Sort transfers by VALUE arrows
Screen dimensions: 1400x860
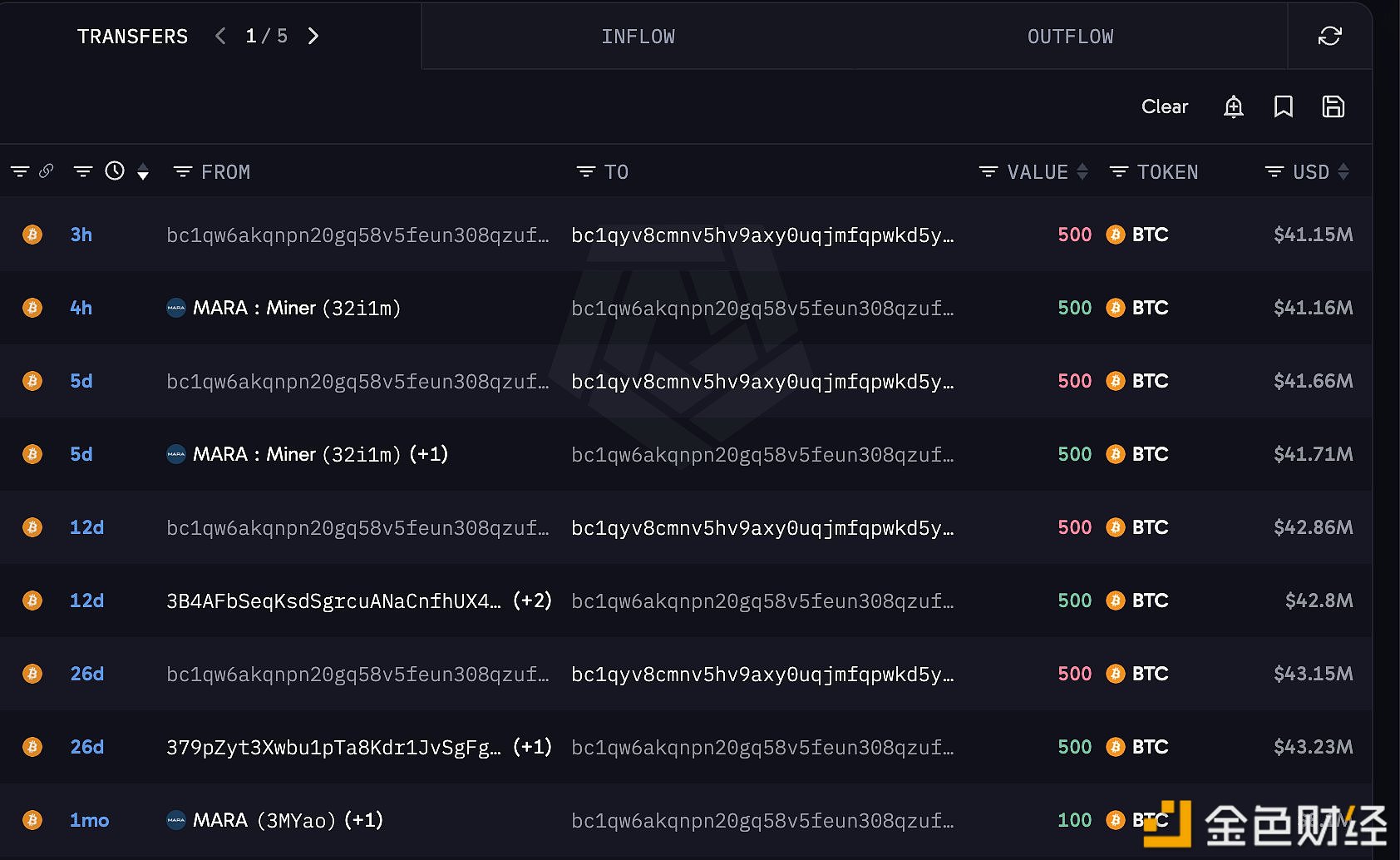pyautogui.click(x=1082, y=171)
